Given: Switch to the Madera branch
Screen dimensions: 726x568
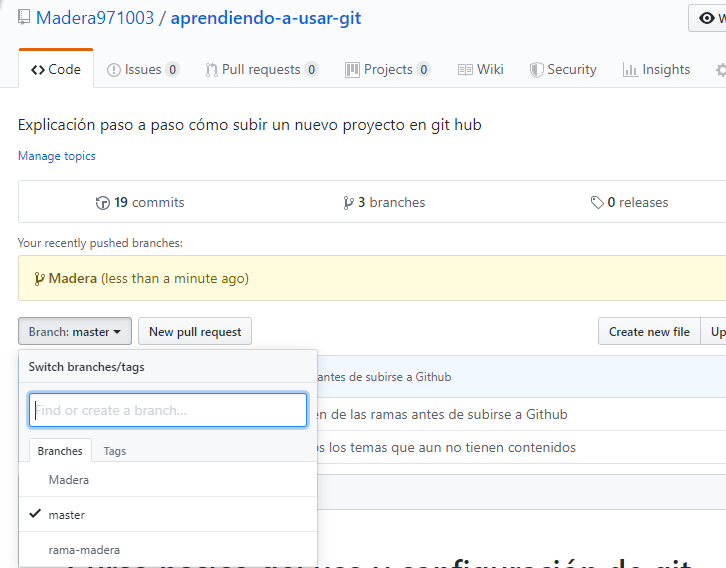Looking at the screenshot, I should point(168,480).
